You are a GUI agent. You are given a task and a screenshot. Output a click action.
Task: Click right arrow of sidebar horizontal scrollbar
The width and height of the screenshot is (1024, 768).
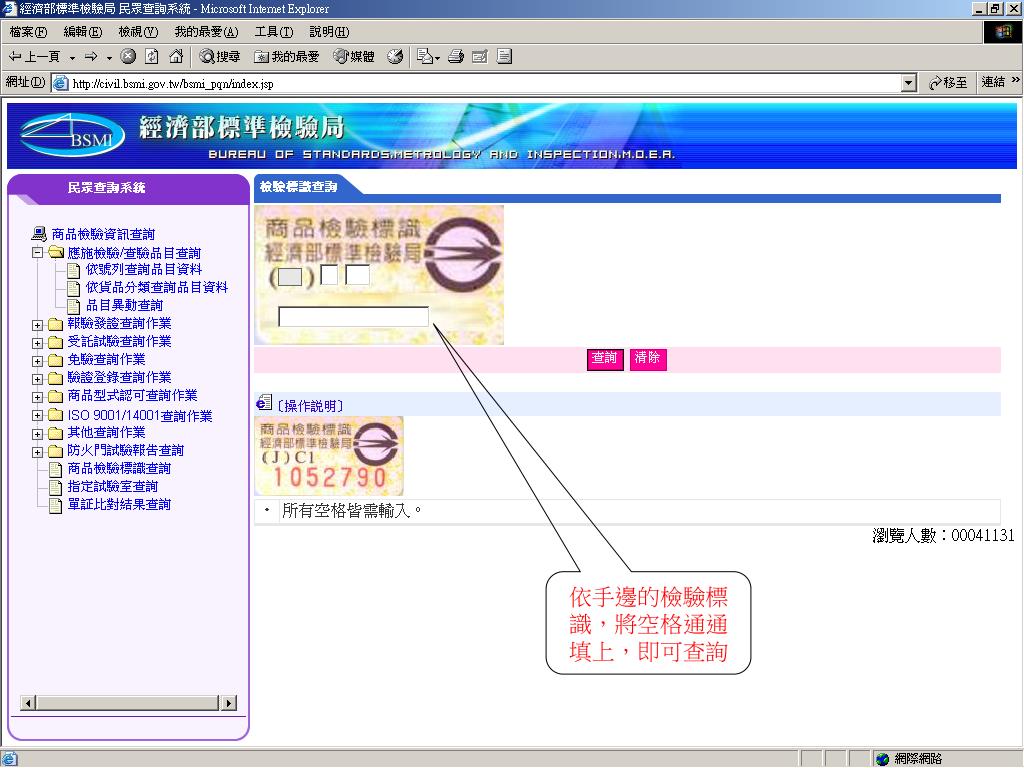tap(229, 703)
